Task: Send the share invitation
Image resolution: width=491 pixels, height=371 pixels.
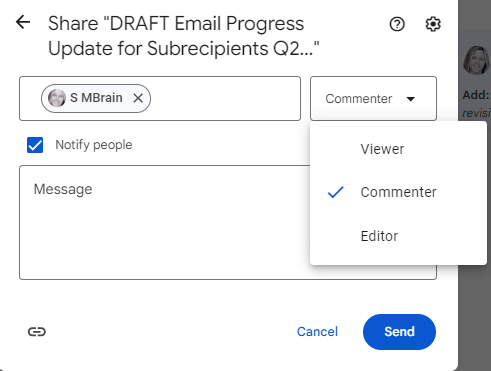Action: coord(399,332)
